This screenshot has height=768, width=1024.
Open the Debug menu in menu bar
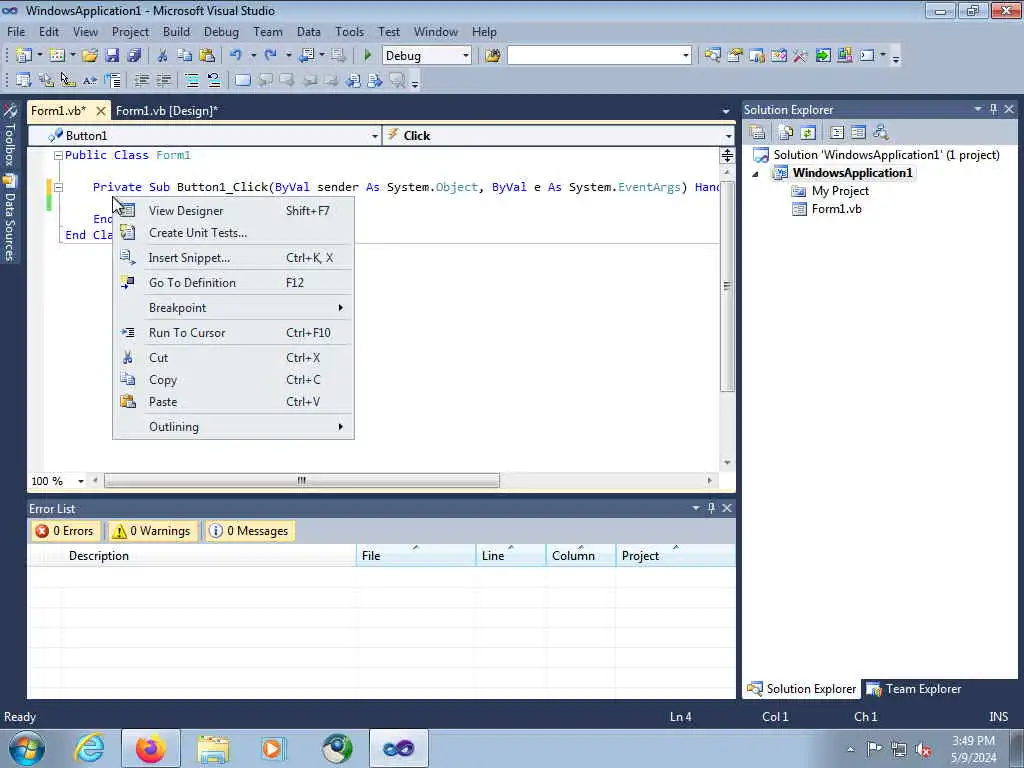click(221, 31)
